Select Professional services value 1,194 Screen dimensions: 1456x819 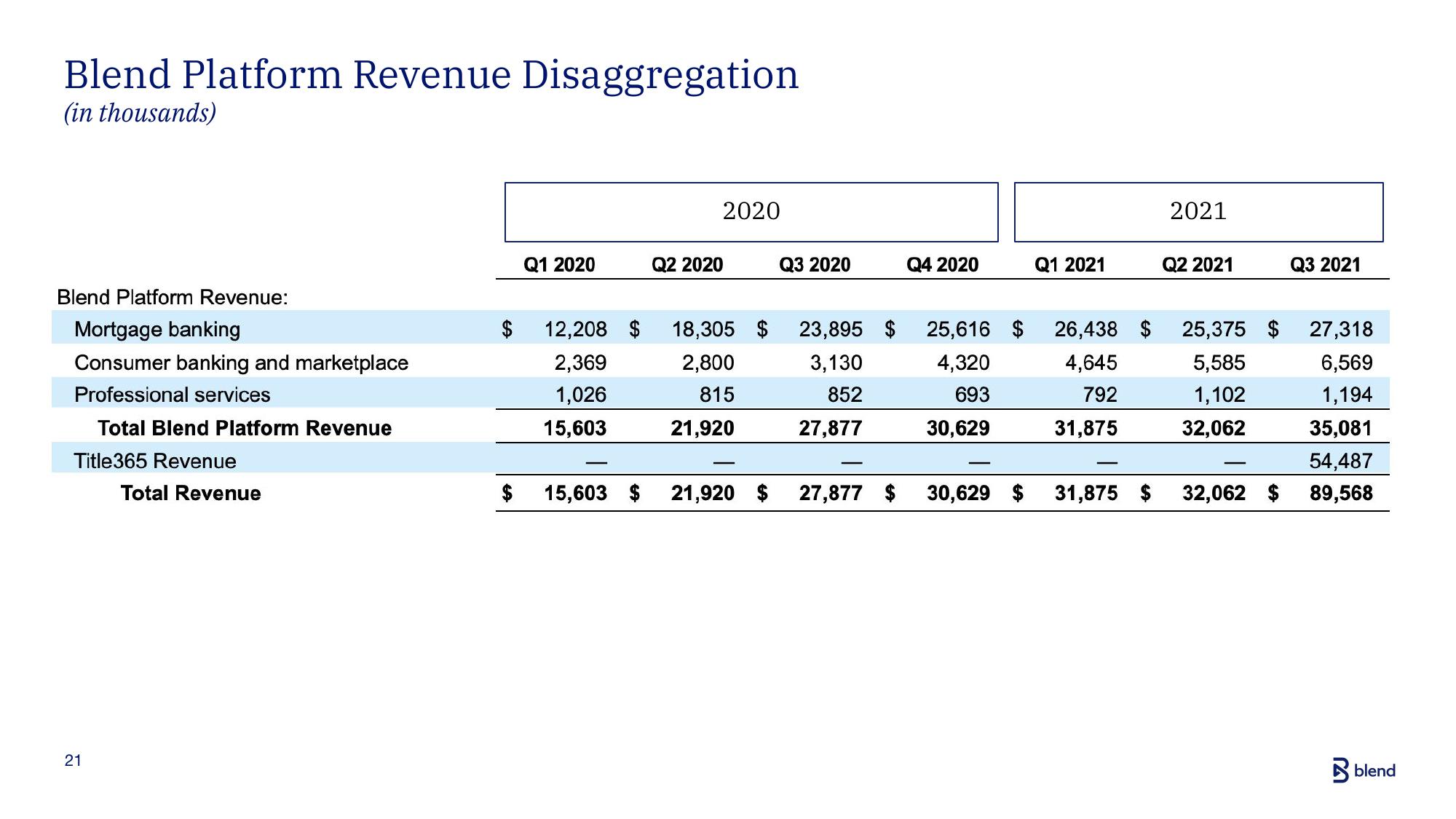(1348, 395)
